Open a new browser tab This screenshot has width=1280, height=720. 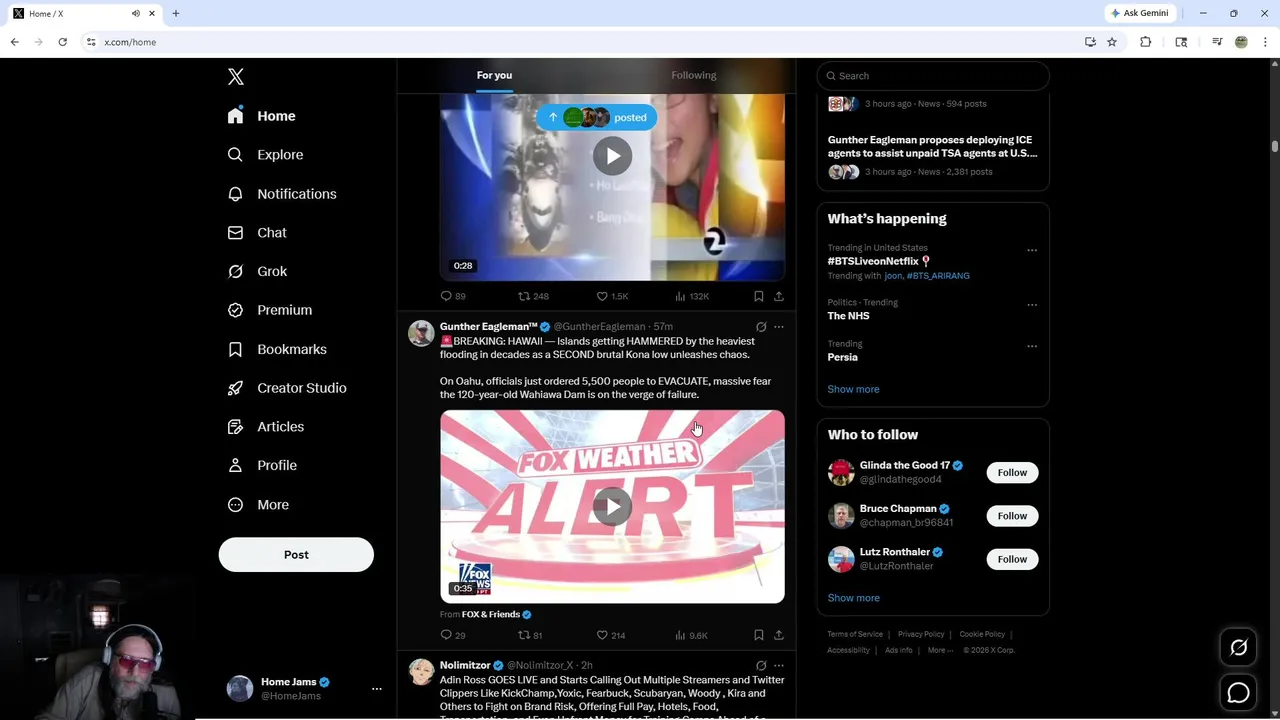[176, 13]
